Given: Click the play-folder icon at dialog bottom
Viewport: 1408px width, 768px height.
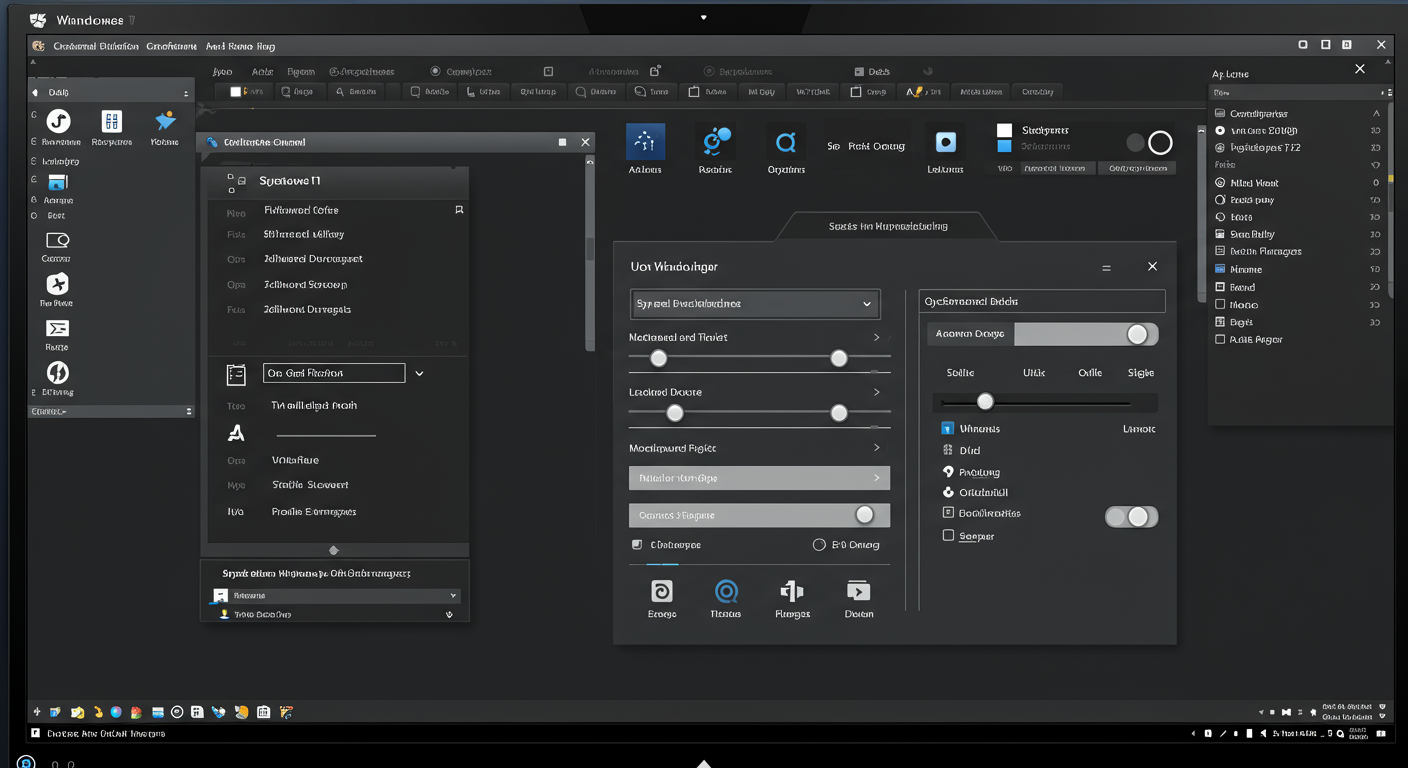Looking at the screenshot, I should pyautogui.click(x=858, y=590).
